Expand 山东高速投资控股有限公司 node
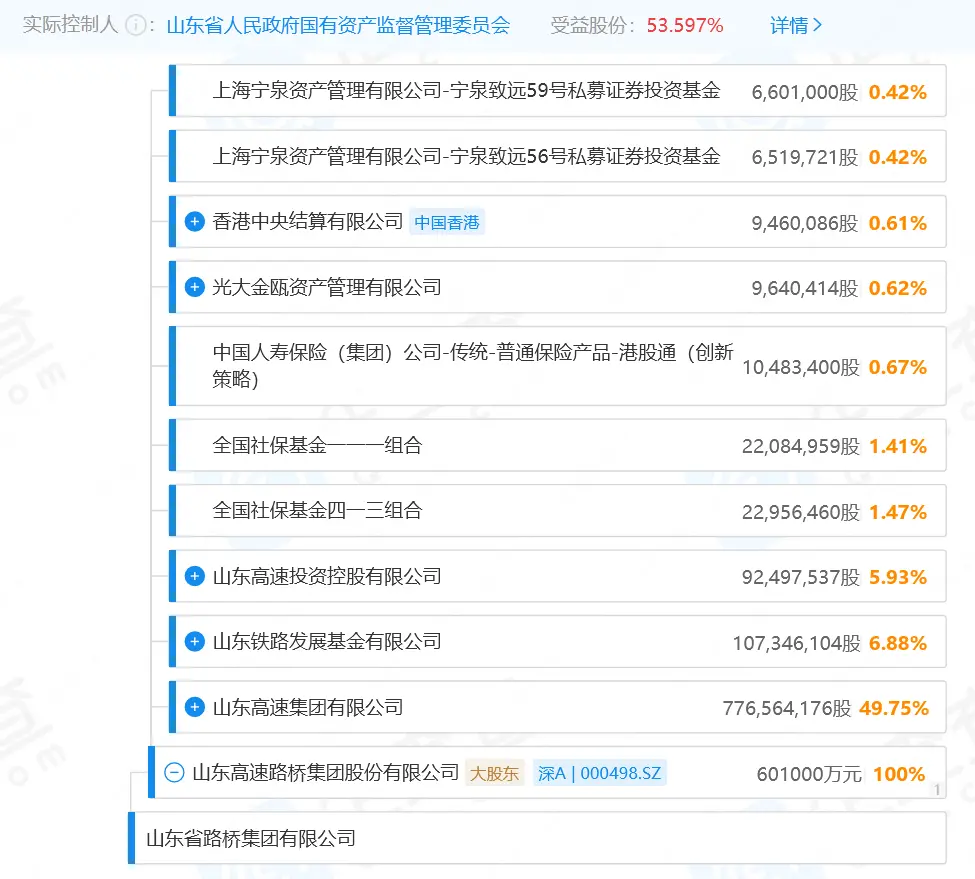 195,576
